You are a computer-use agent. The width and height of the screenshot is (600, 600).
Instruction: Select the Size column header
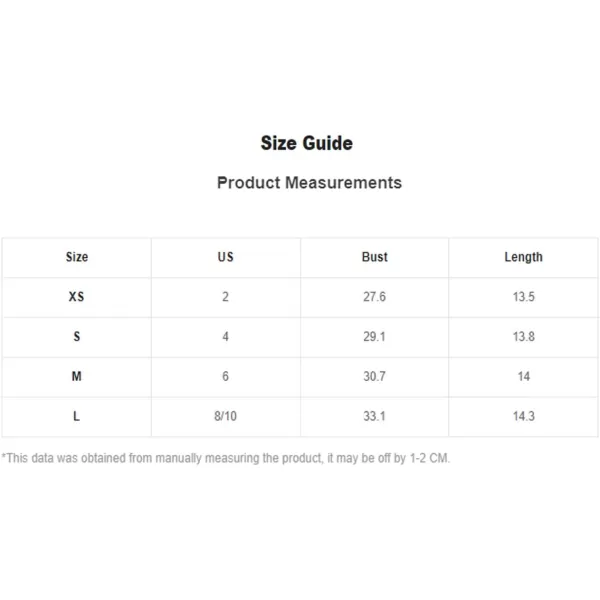pos(77,257)
